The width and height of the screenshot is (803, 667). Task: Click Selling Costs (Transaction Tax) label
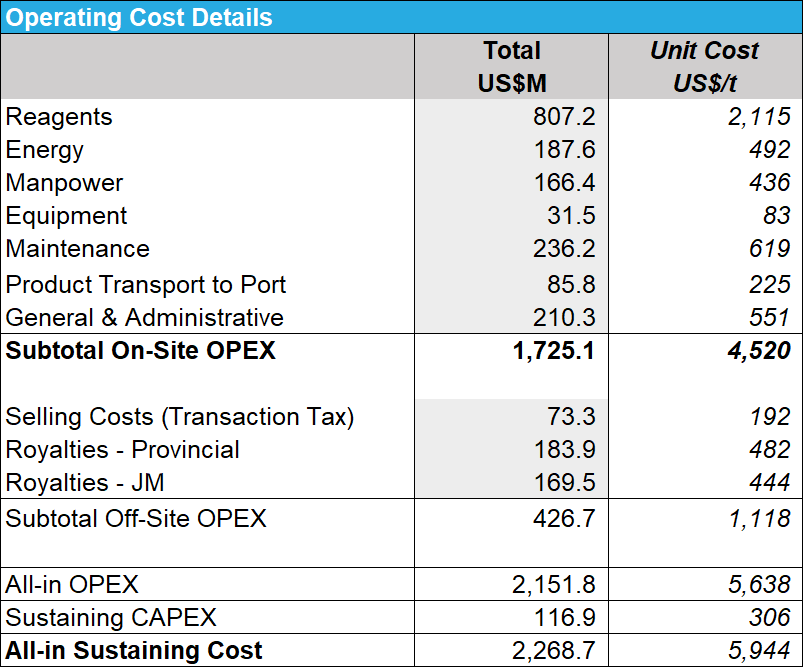click(x=180, y=417)
